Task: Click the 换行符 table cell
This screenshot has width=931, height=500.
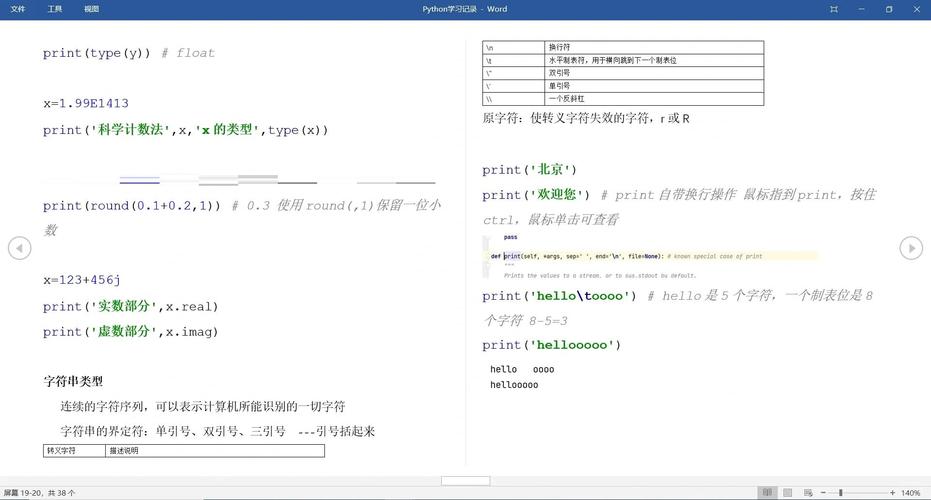Action: point(654,48)
